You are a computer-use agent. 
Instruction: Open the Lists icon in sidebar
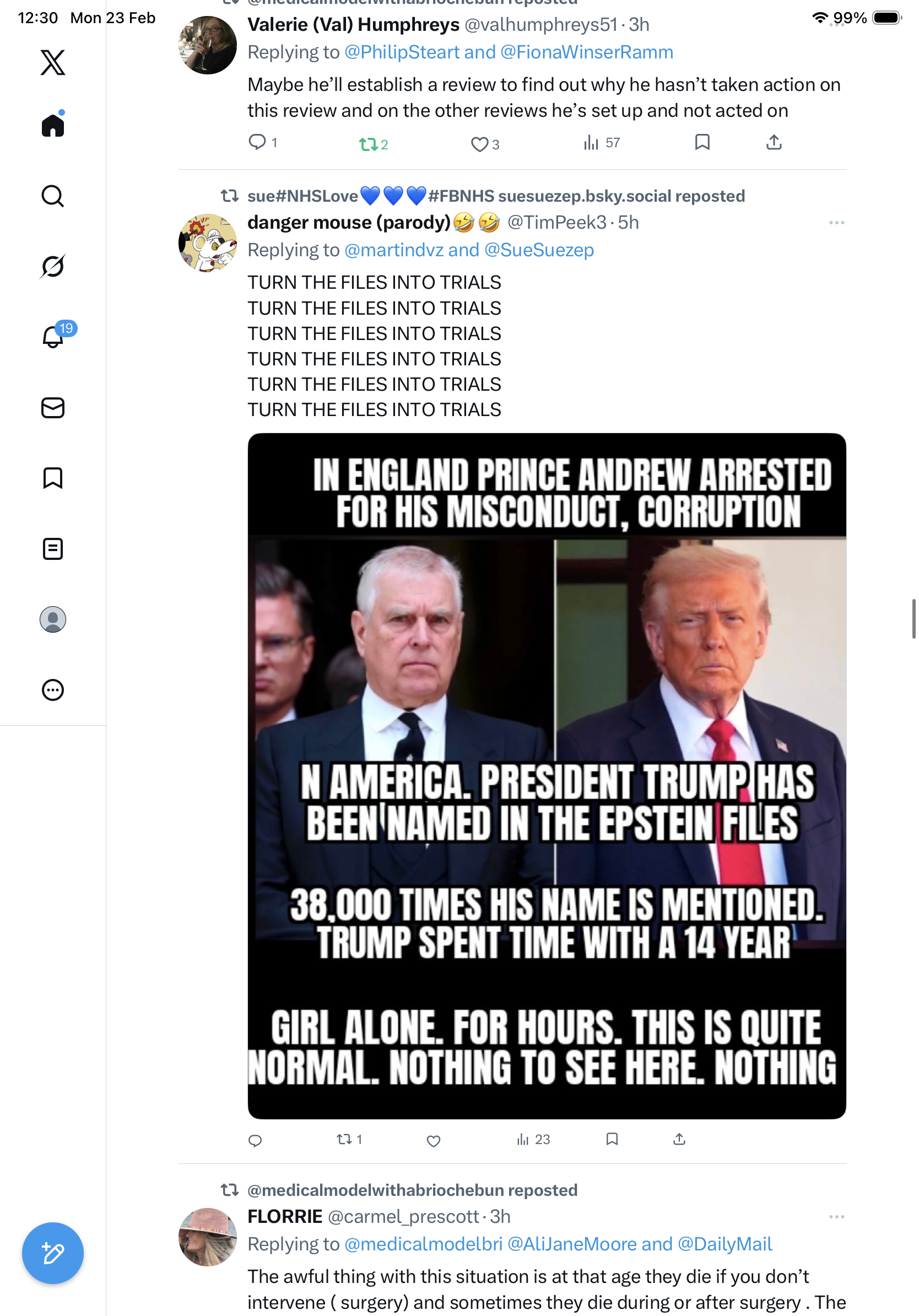click(53, 548)
